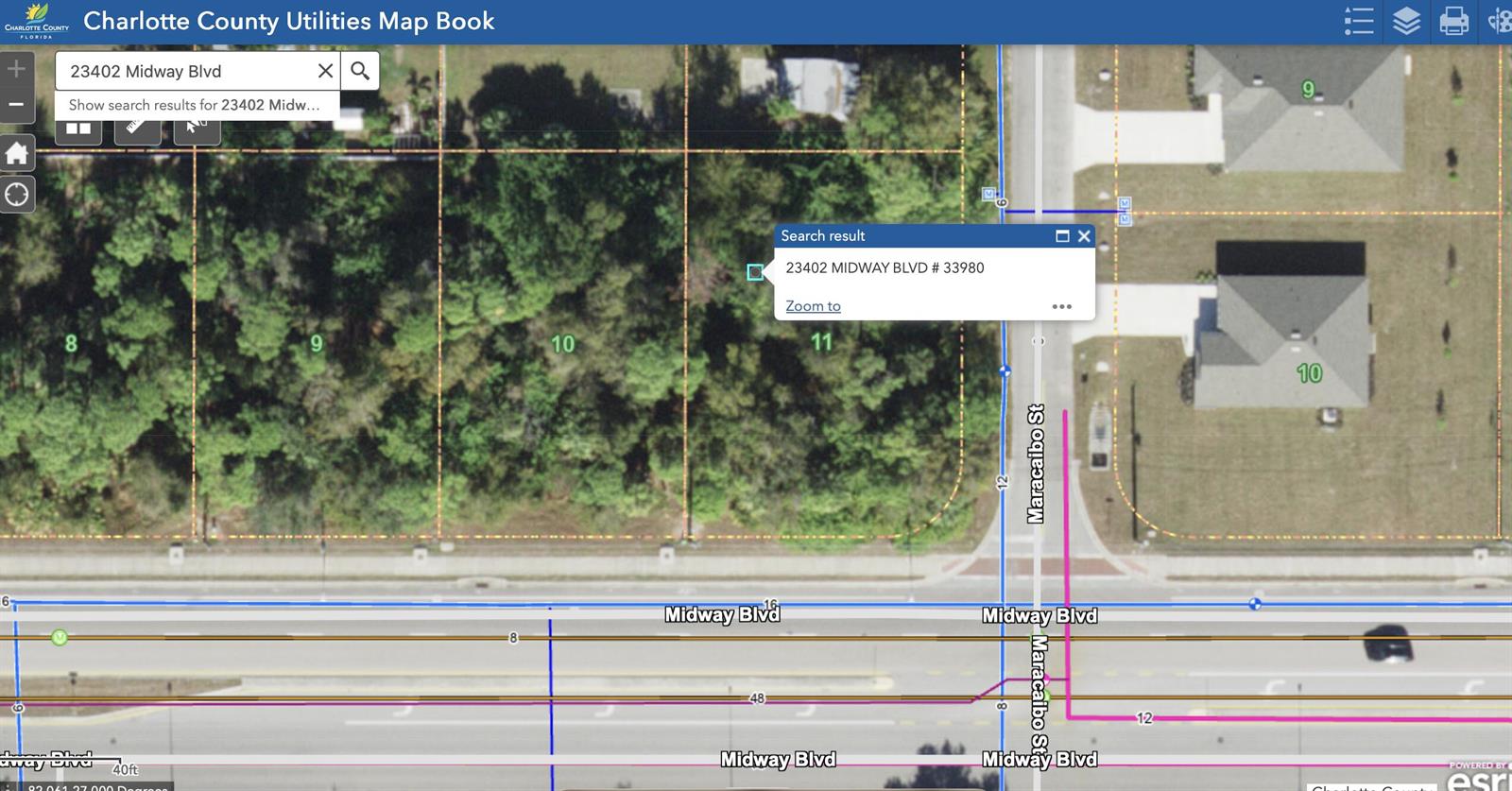Clear the search box text
1512x791 pixels.
click(x=325, y=71)
